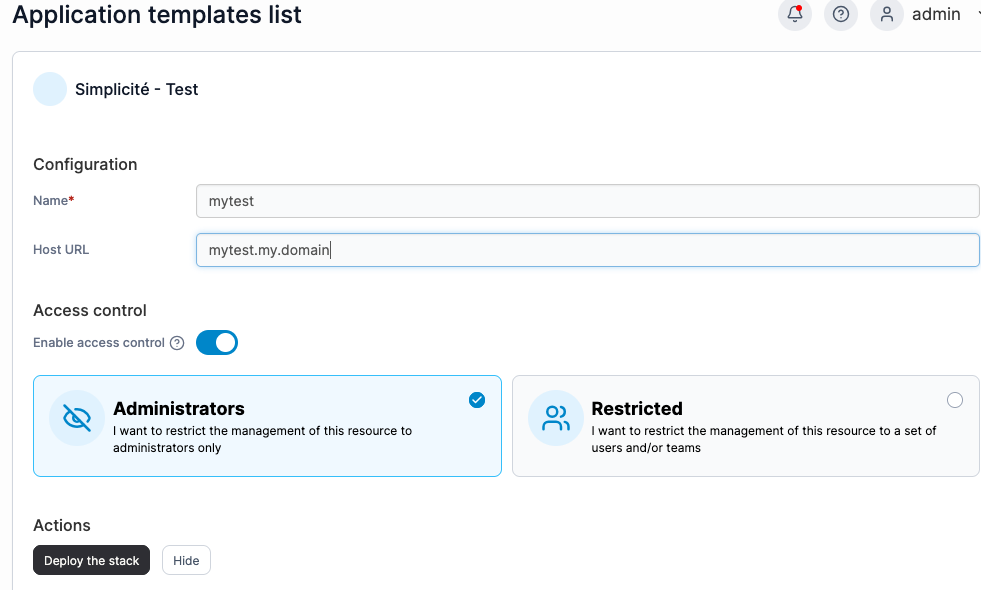Click the Deploy the stack button
Screen dimensions: 981x590
[x=91, y=561]
